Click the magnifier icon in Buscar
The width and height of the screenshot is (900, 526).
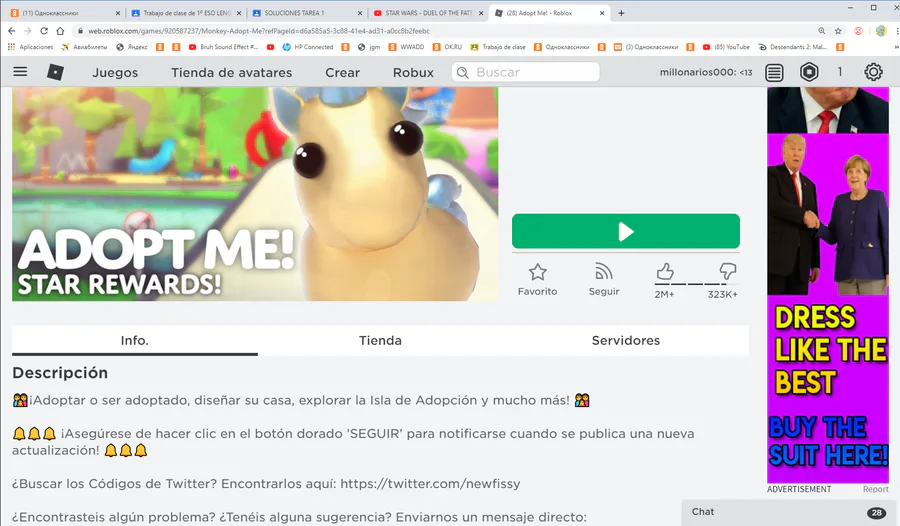point(463,72)
